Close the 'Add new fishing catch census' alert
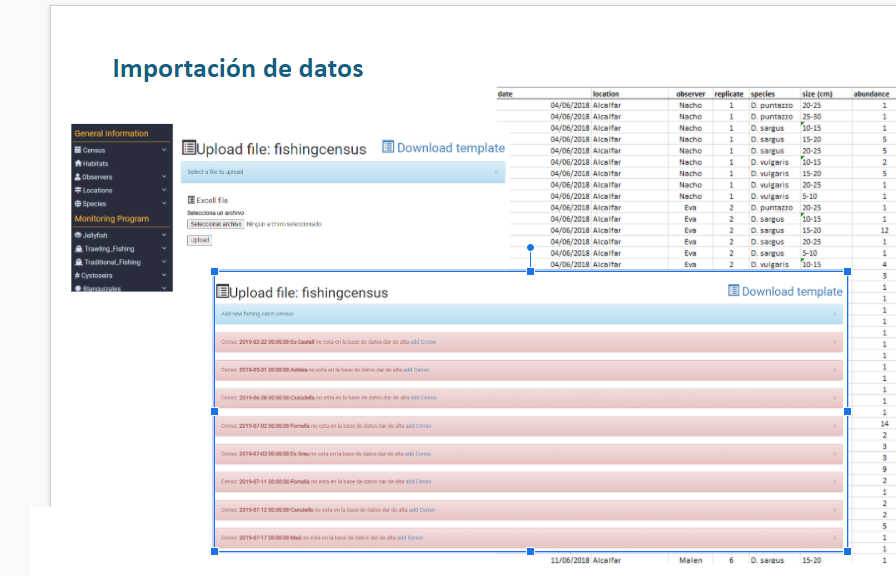Viewport: 896px width, 576px height. click(x=834, y=314)
